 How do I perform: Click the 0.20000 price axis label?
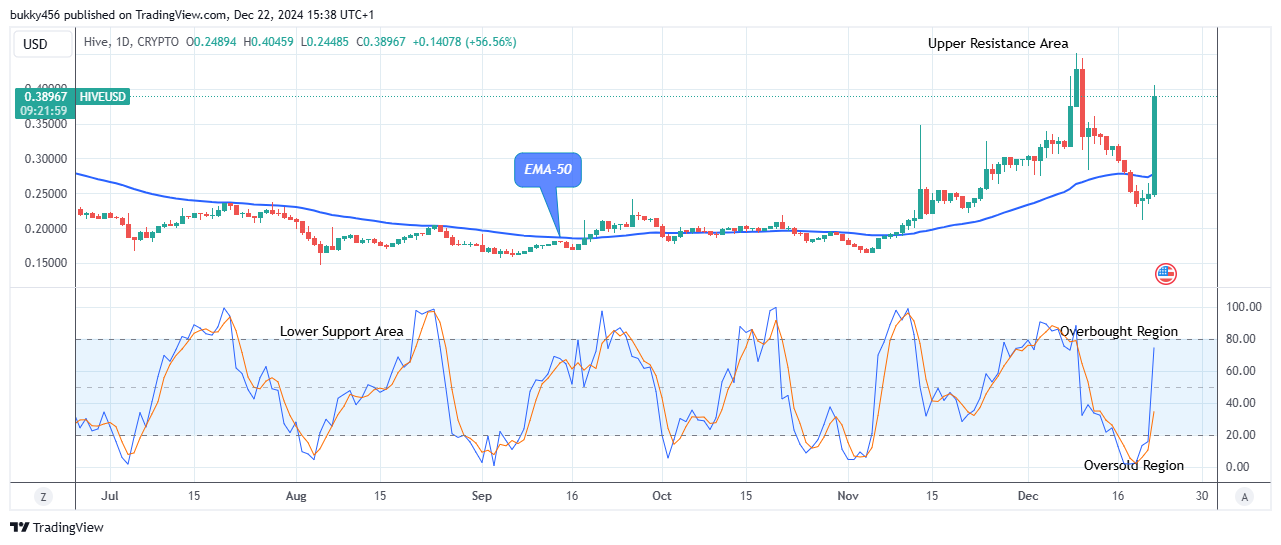[46, 229]
